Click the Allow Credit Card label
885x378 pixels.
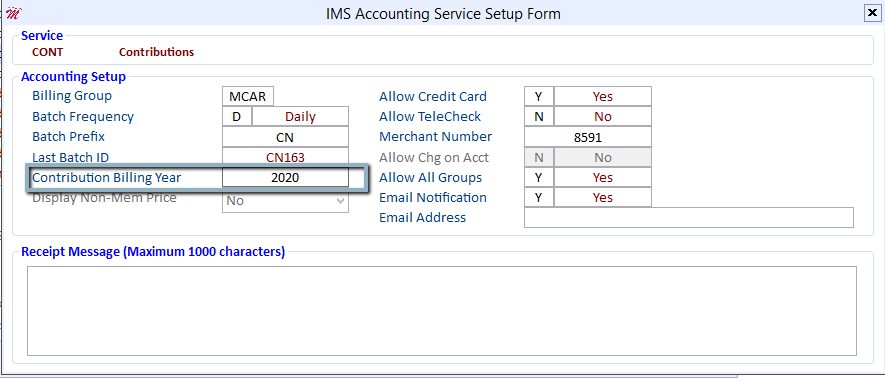click(x=433, y=96)
